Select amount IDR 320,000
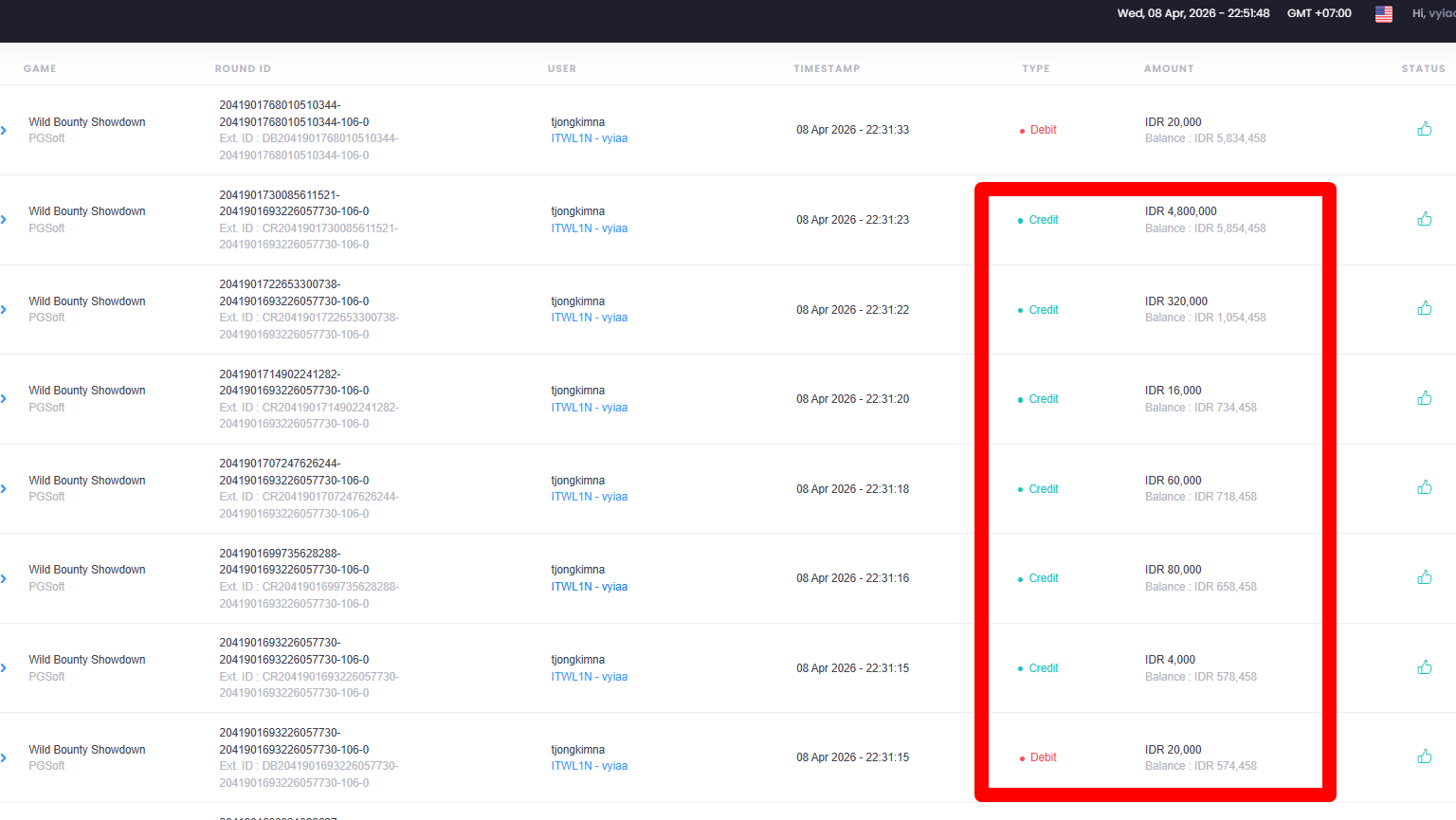The image size is (1456, 820). click(x=1175, y=301)
